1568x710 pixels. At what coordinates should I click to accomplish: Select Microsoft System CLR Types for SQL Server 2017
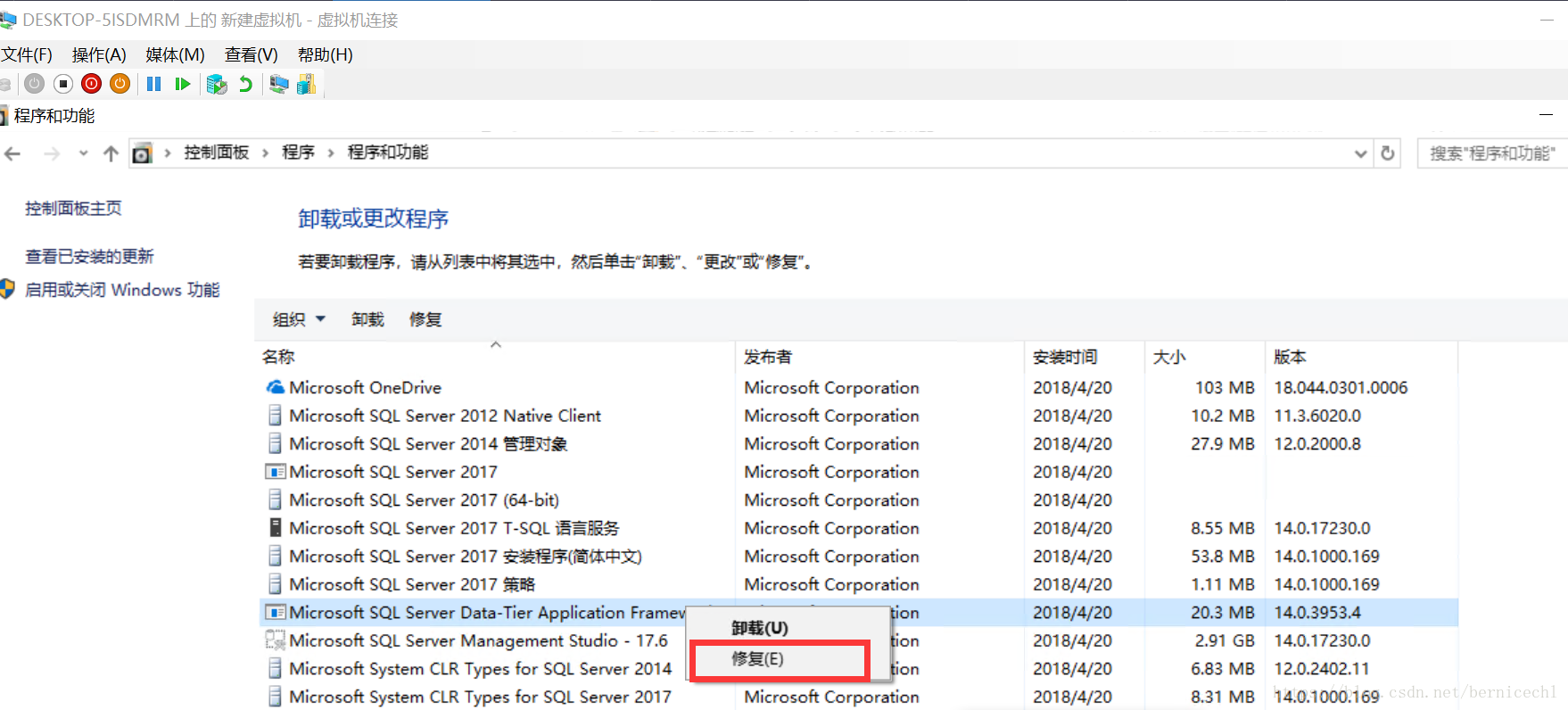pyautogui.click(x=480, y=697)
